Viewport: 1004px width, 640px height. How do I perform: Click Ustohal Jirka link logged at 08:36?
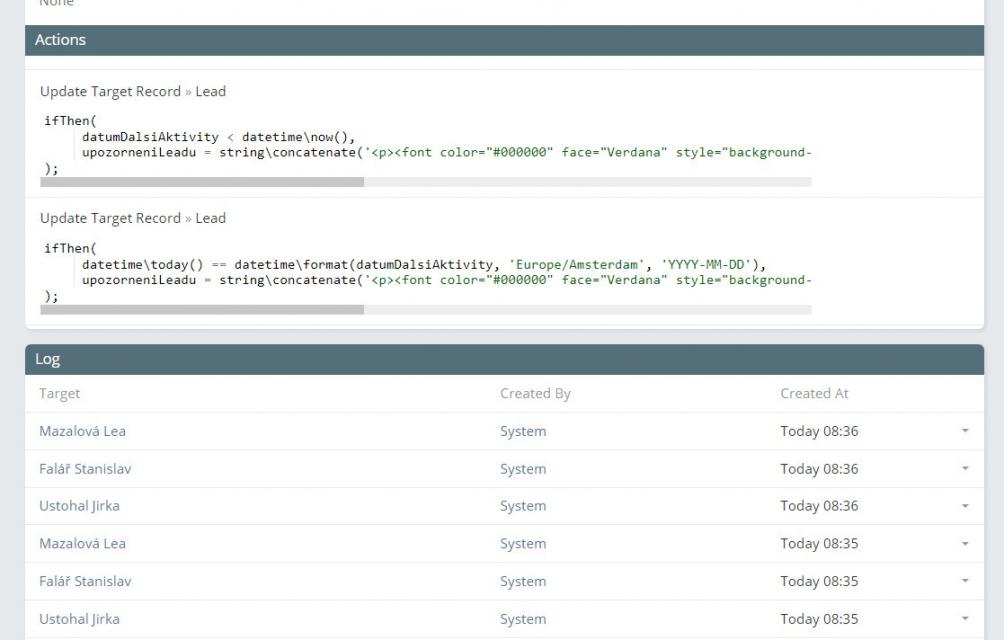pyautogui.click(x=79, y=506)
